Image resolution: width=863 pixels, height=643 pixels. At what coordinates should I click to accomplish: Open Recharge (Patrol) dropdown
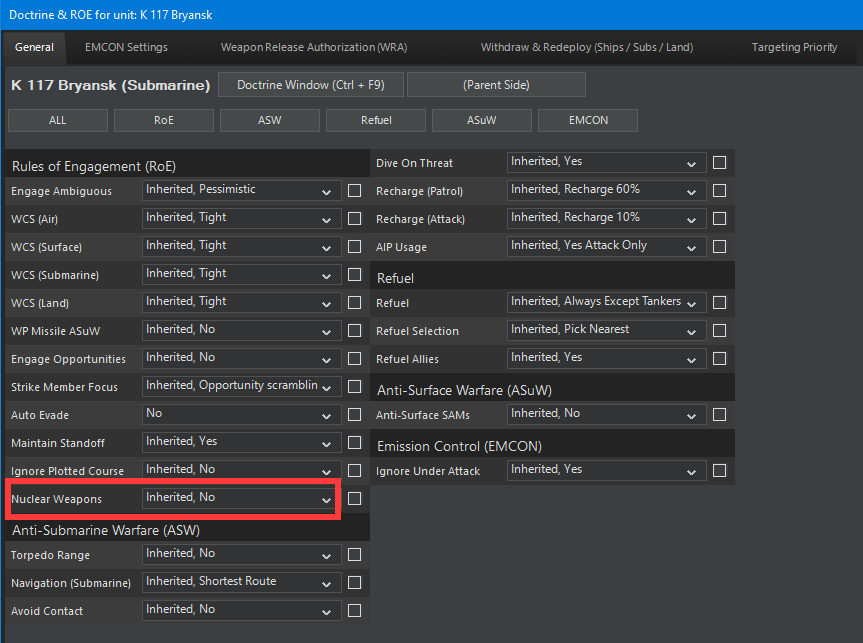point(605,190)
